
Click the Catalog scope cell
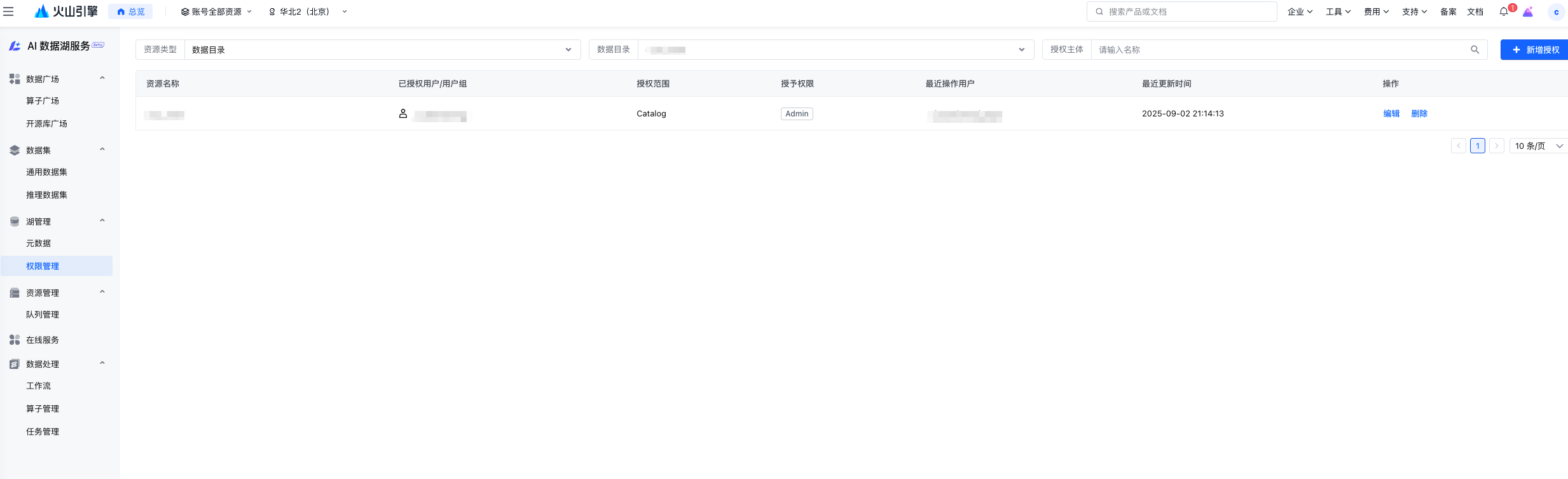[x=651, y=113]
